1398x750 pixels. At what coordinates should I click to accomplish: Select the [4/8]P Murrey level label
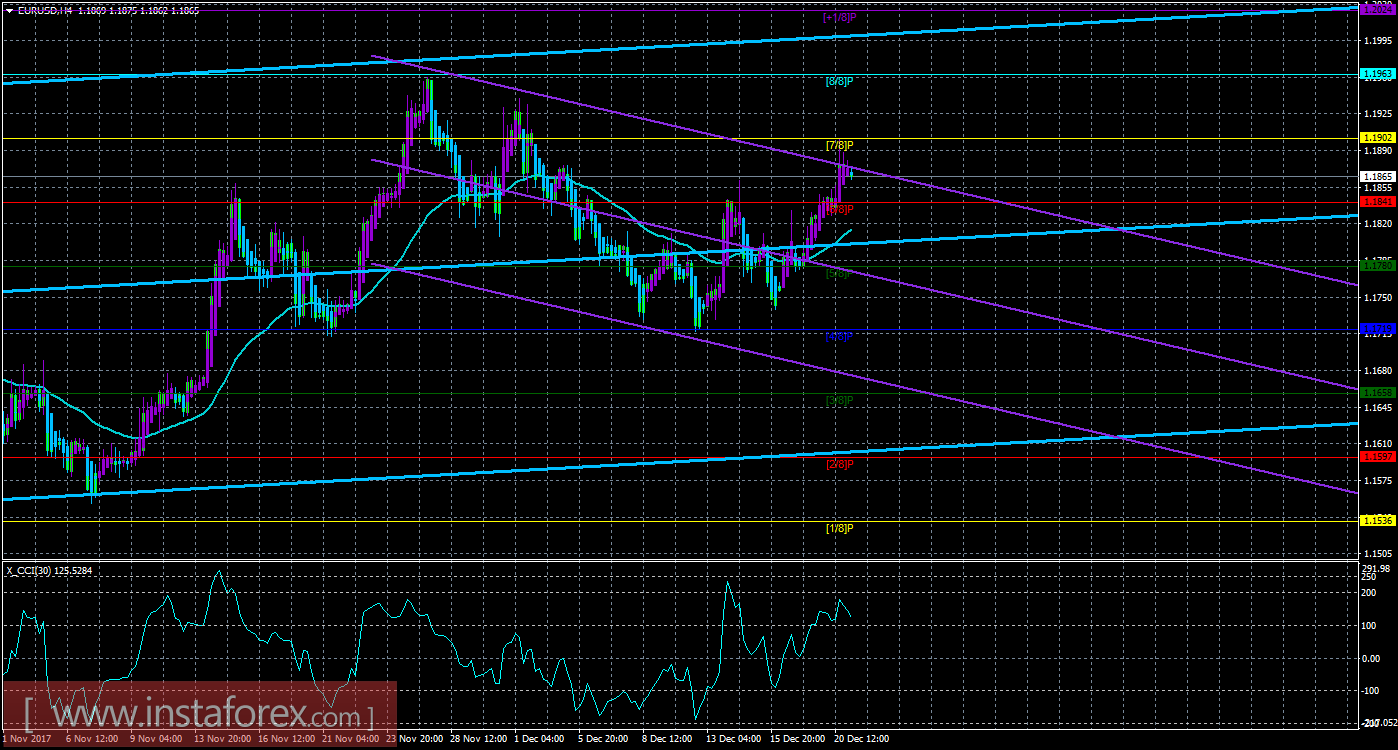[839, 337]
